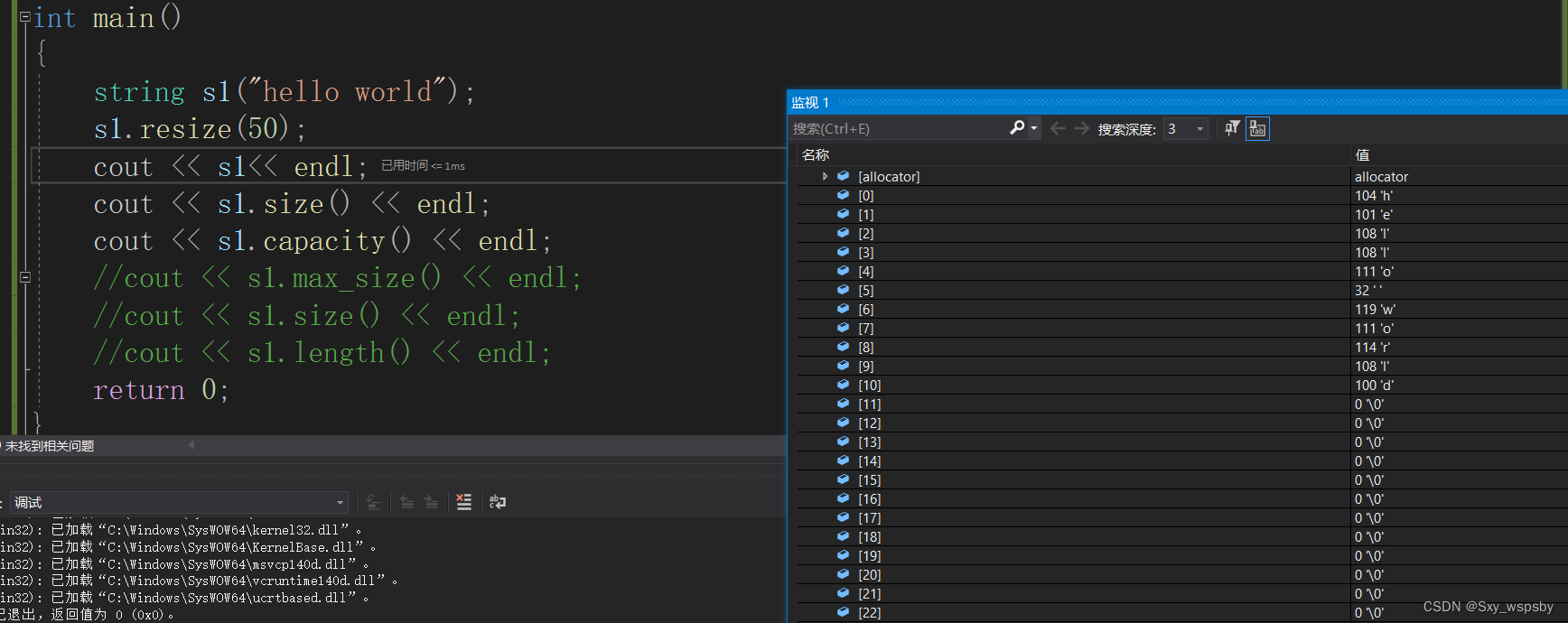
Task: Click the scroll left arrow under editor
Action: pos(191,445)
